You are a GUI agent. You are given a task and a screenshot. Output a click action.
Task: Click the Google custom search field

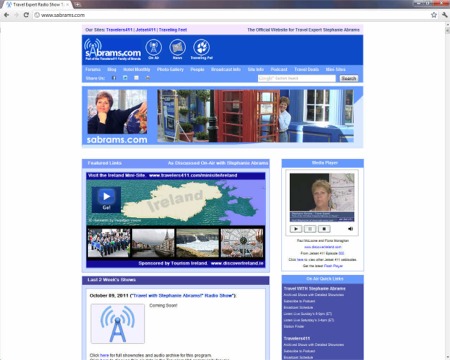(x=297, y=78)
